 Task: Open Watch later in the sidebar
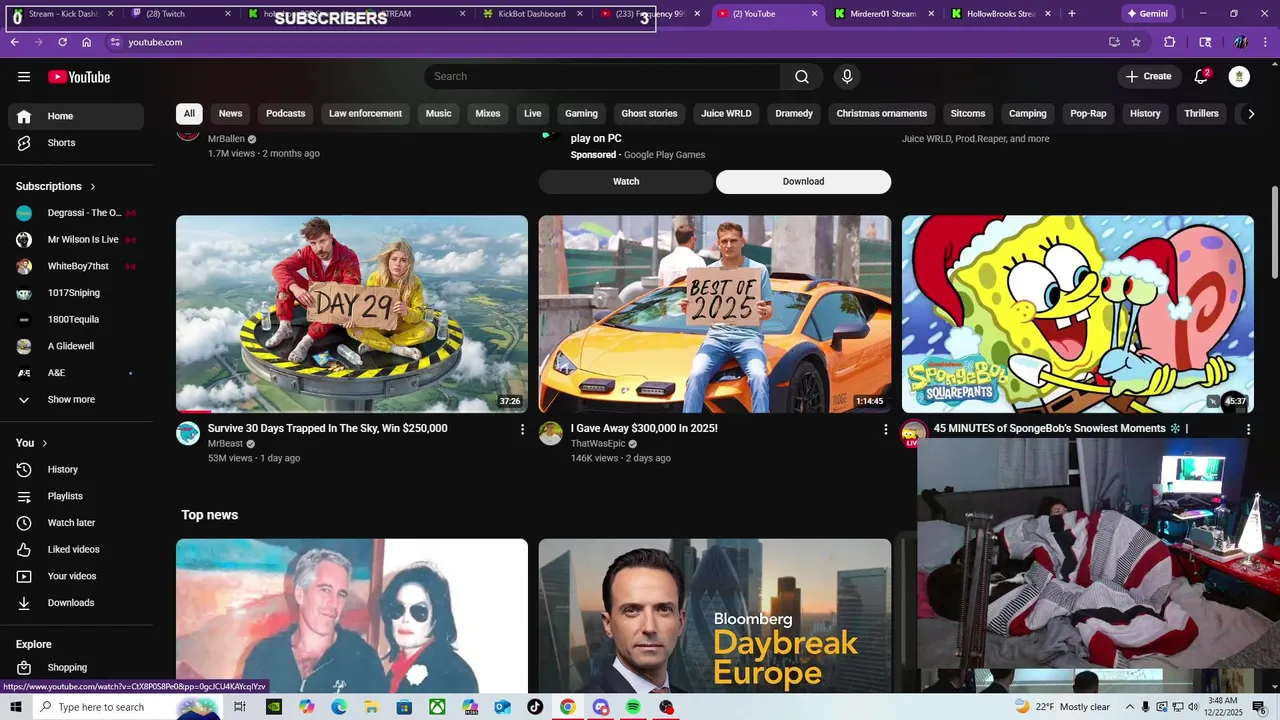[76, 523]
